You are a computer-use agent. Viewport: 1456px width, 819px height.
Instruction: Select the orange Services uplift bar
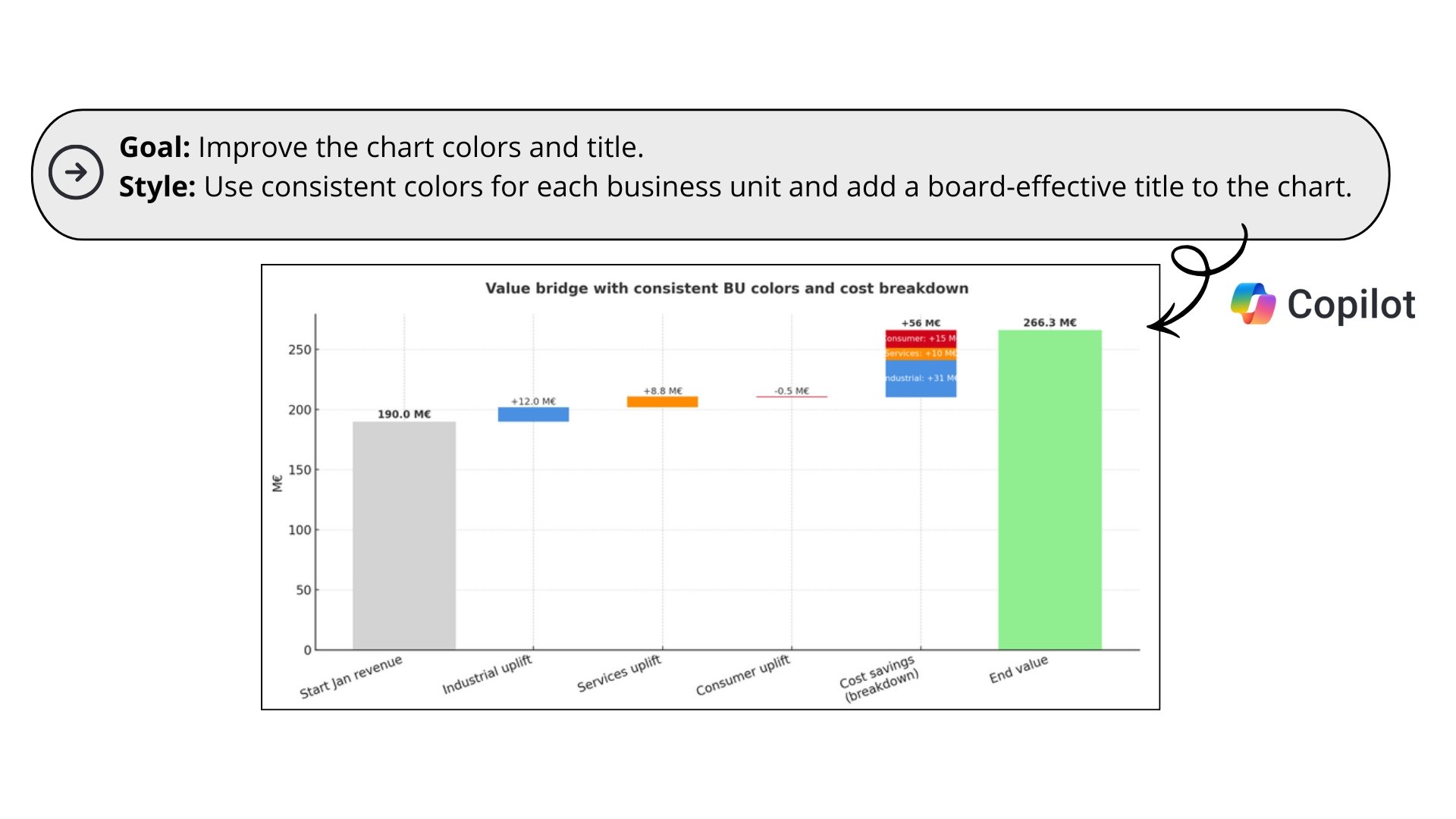point(662,402)
